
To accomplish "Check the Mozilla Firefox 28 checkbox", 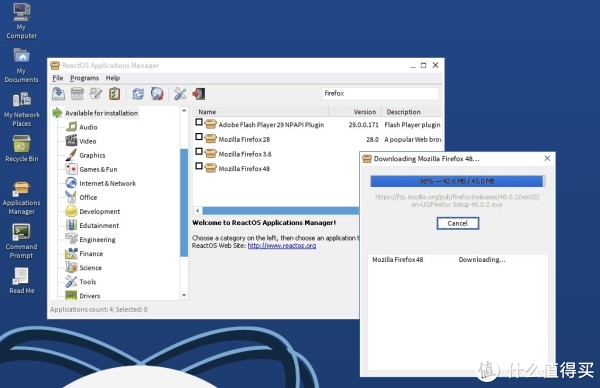I will [199, 137].
